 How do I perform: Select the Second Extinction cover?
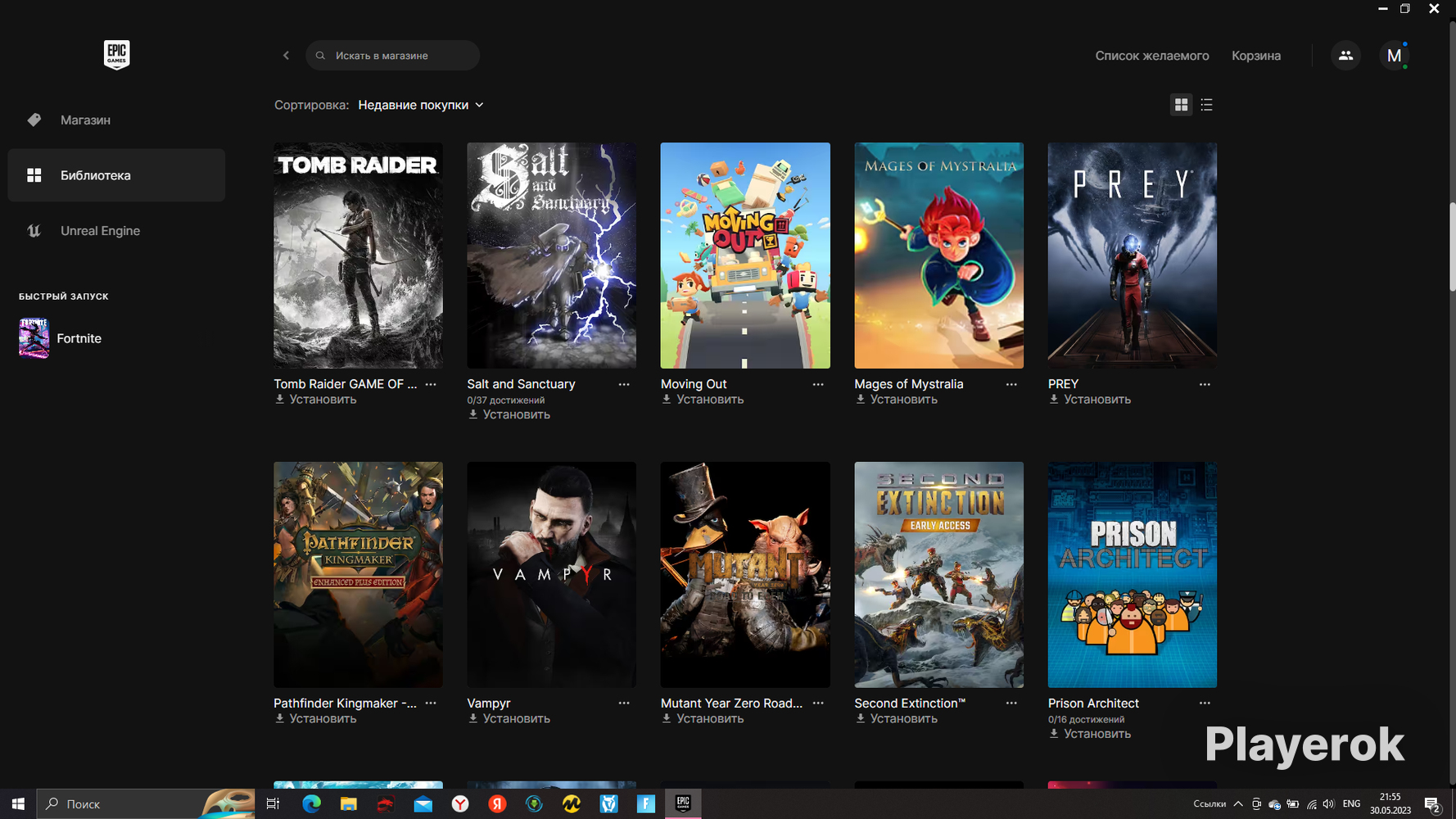tap(938, 575)
